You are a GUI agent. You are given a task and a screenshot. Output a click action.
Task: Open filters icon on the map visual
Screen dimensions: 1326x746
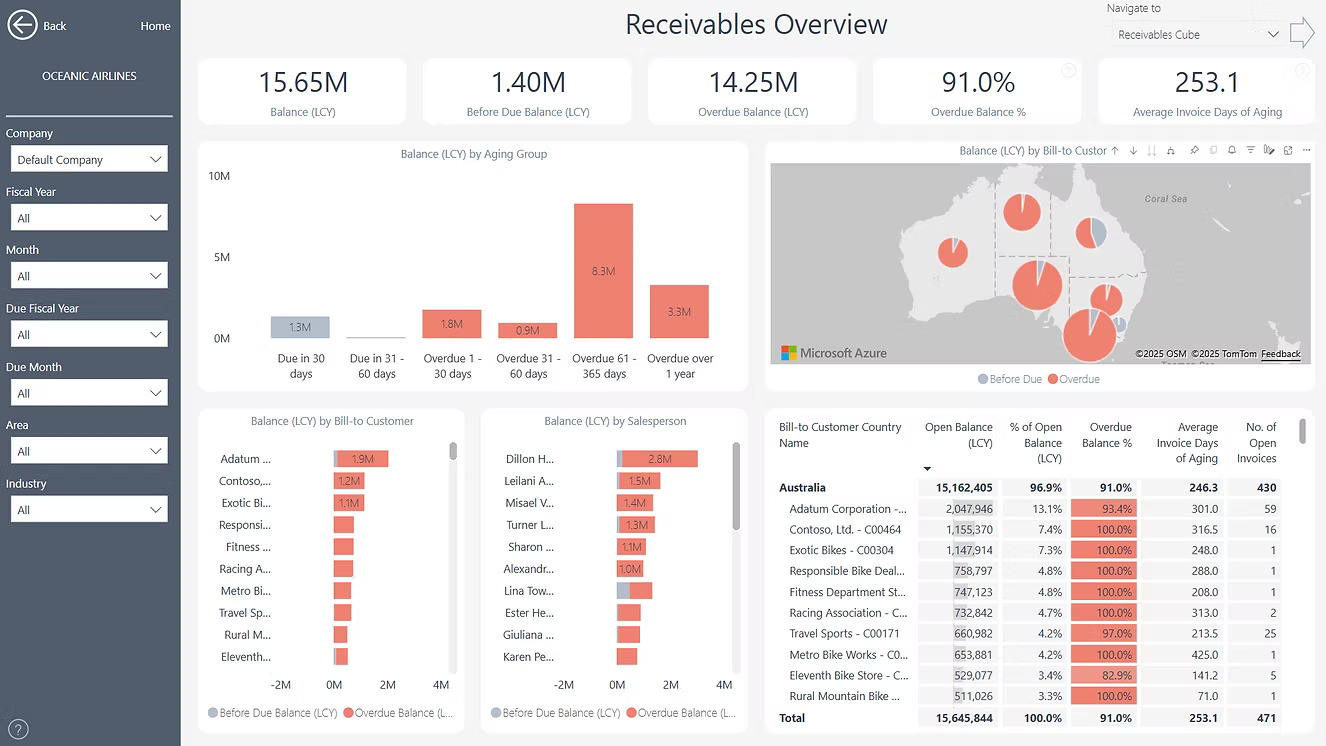point(1250,151)
